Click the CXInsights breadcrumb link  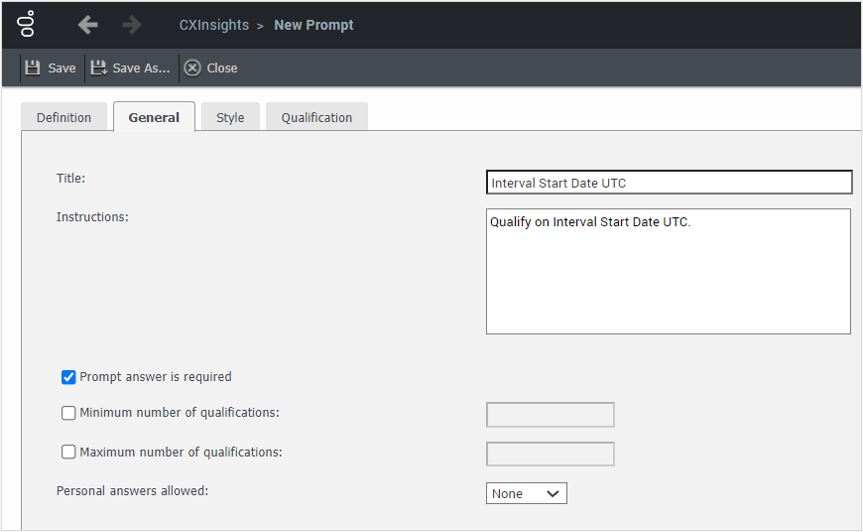(214, 25)
